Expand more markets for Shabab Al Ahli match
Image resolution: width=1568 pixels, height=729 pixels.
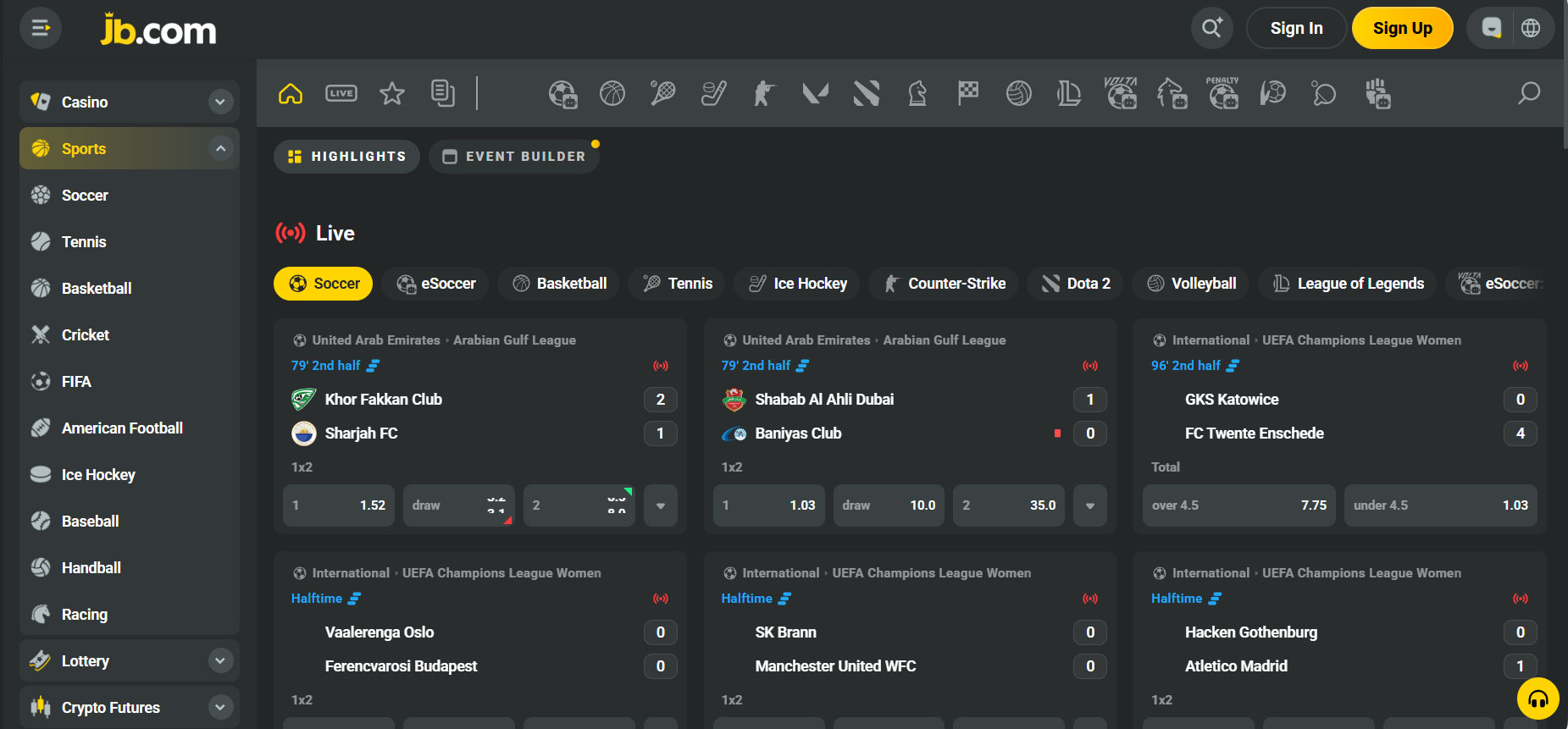pyautogui.click(x=1090, y=505)
